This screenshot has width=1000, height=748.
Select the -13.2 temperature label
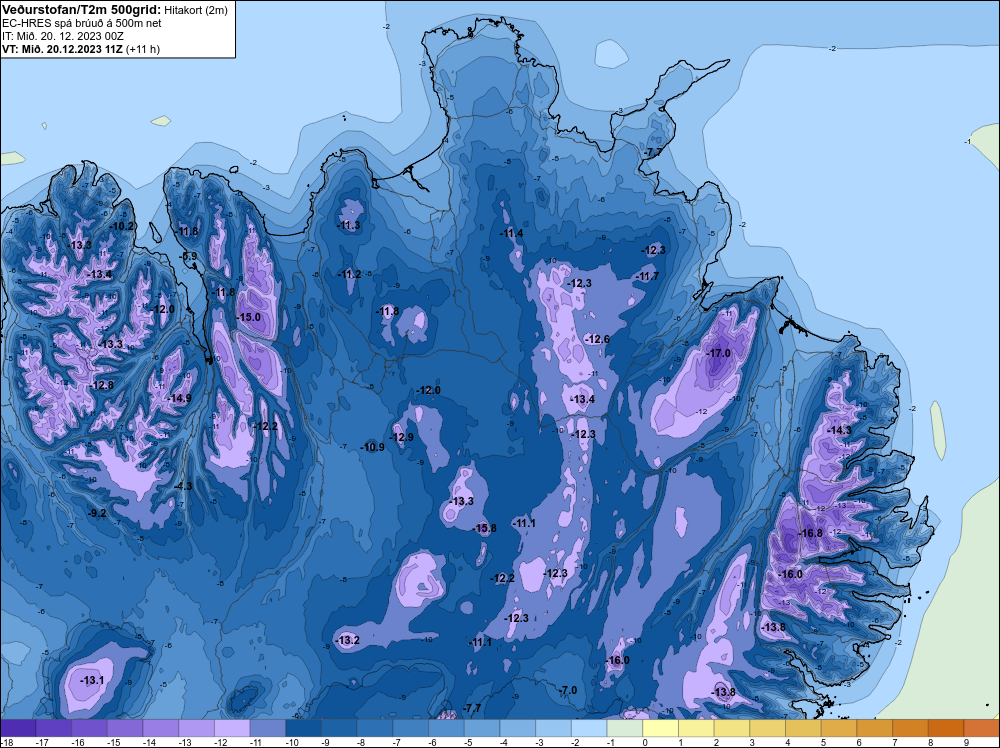pos(348,640)
